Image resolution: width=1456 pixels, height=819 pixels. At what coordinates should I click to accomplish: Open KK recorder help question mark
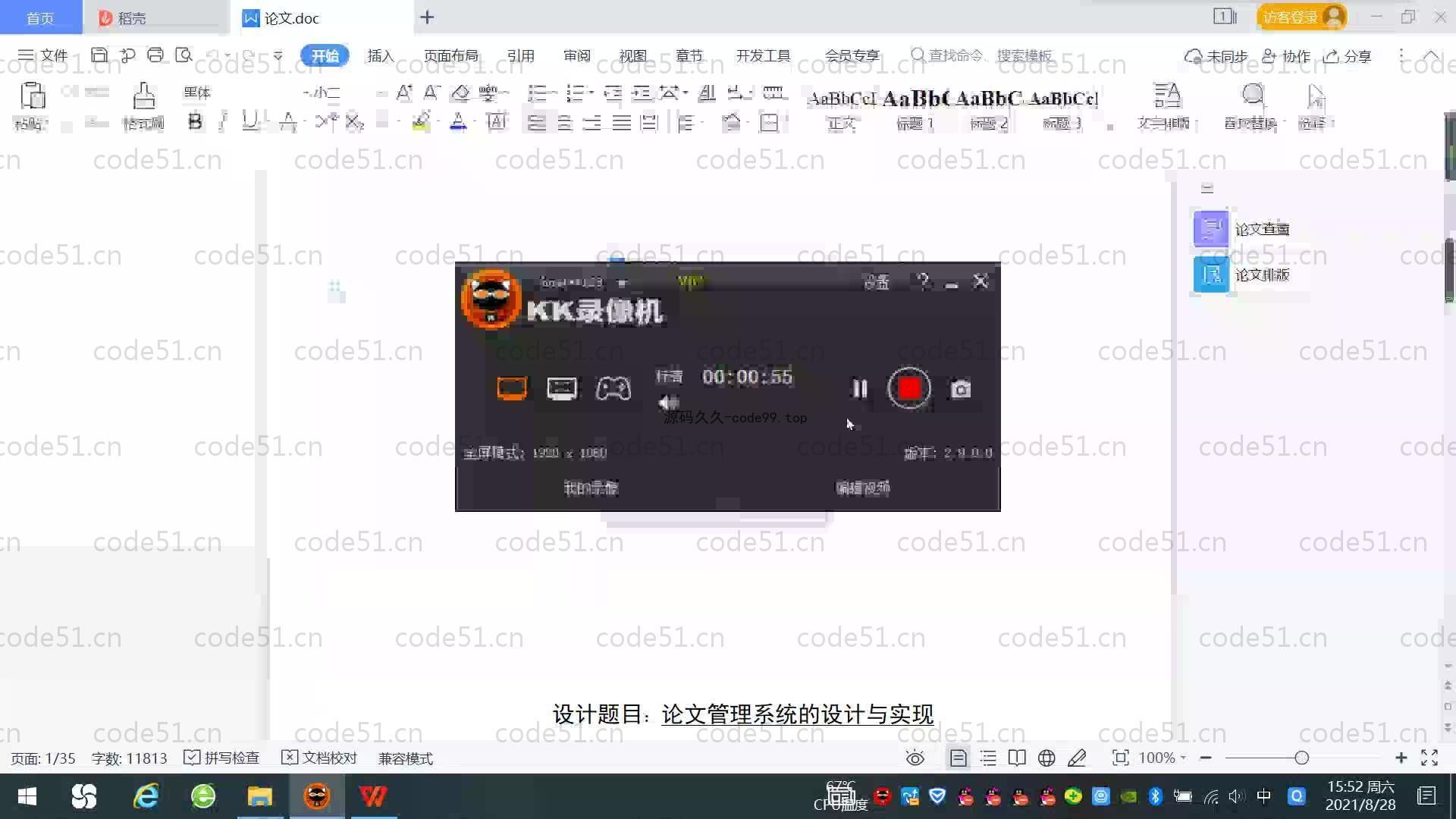click(923, 281)
